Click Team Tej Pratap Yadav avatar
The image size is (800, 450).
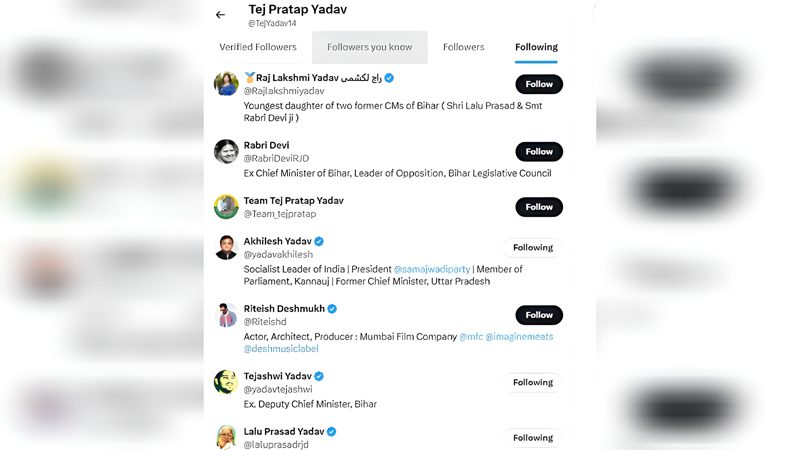226,206
